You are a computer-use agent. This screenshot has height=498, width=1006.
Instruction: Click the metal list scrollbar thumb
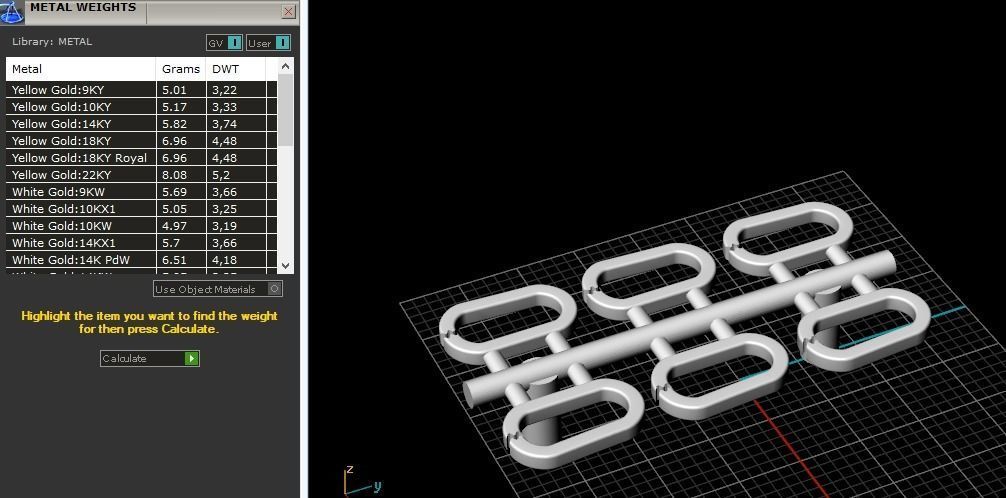(x=286, y=109)
